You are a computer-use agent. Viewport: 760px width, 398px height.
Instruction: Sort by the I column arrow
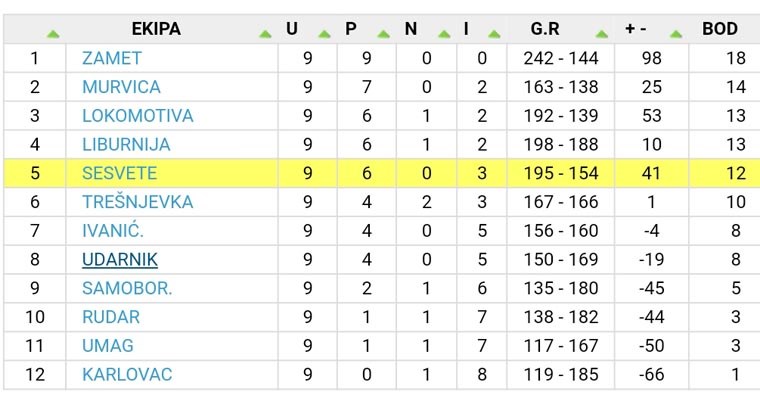pyautogui.click(x=494, y=34)
